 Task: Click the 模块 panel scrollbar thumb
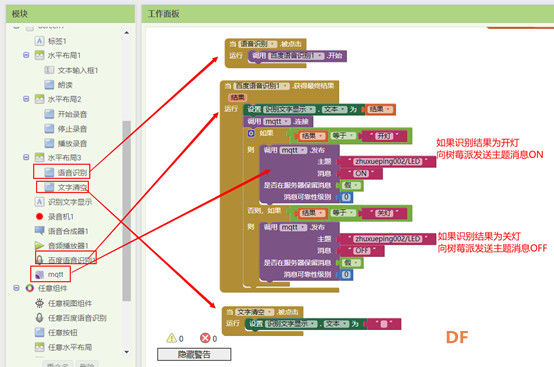pyautogui.click(x=126, y=211)
